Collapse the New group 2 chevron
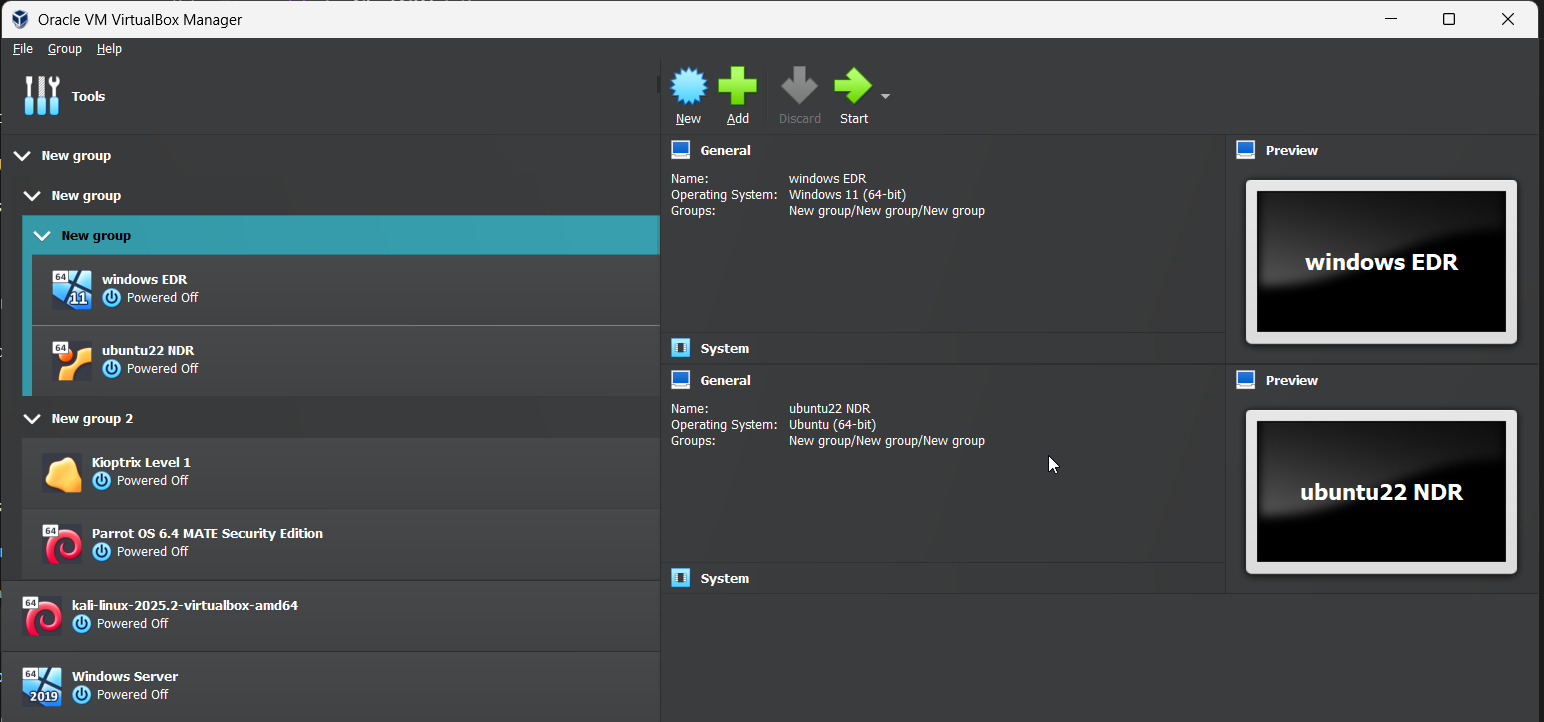This screenshot has width=1544, height=722. [x=32, y=419]
